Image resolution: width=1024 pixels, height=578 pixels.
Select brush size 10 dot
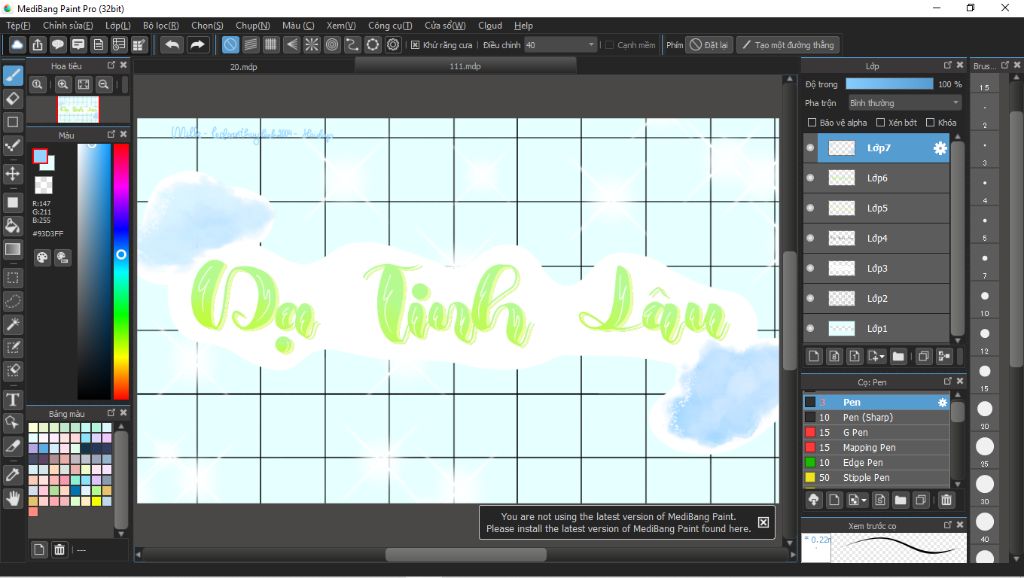tap(985, 296)
